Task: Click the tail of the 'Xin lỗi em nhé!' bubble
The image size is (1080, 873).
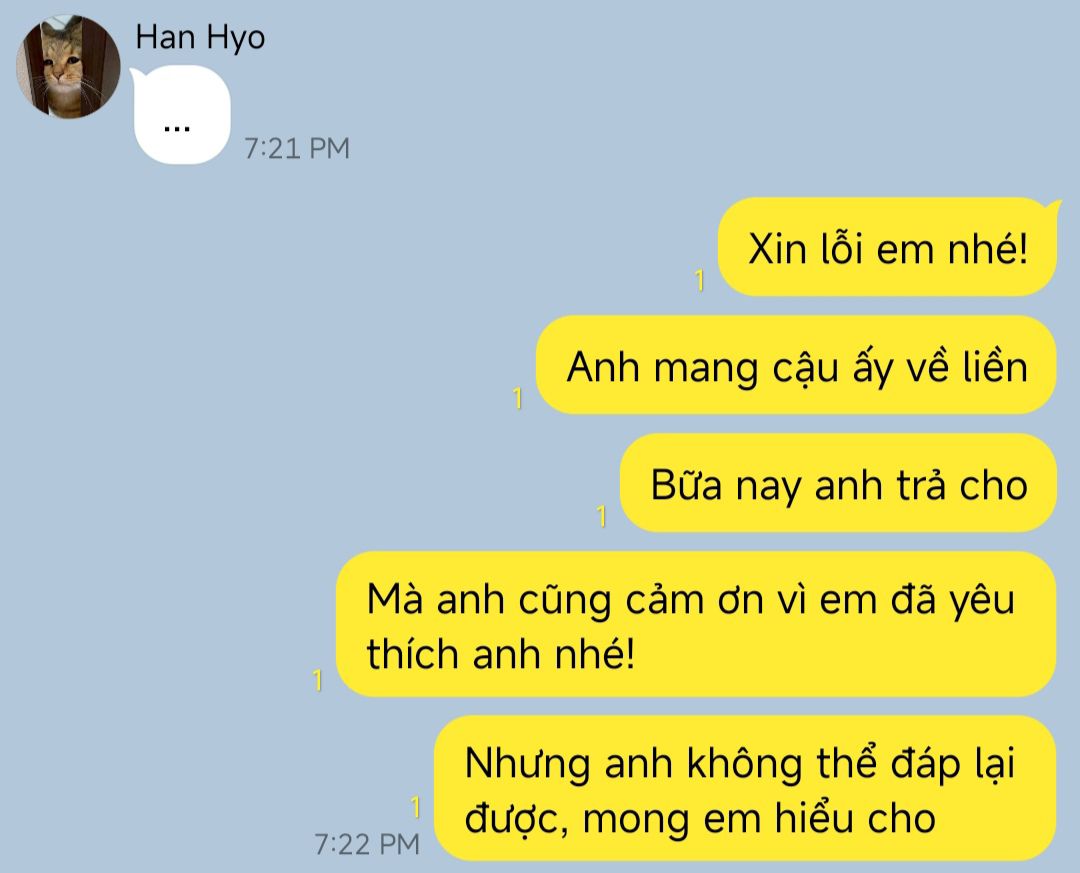Action: coord(1052,205)
